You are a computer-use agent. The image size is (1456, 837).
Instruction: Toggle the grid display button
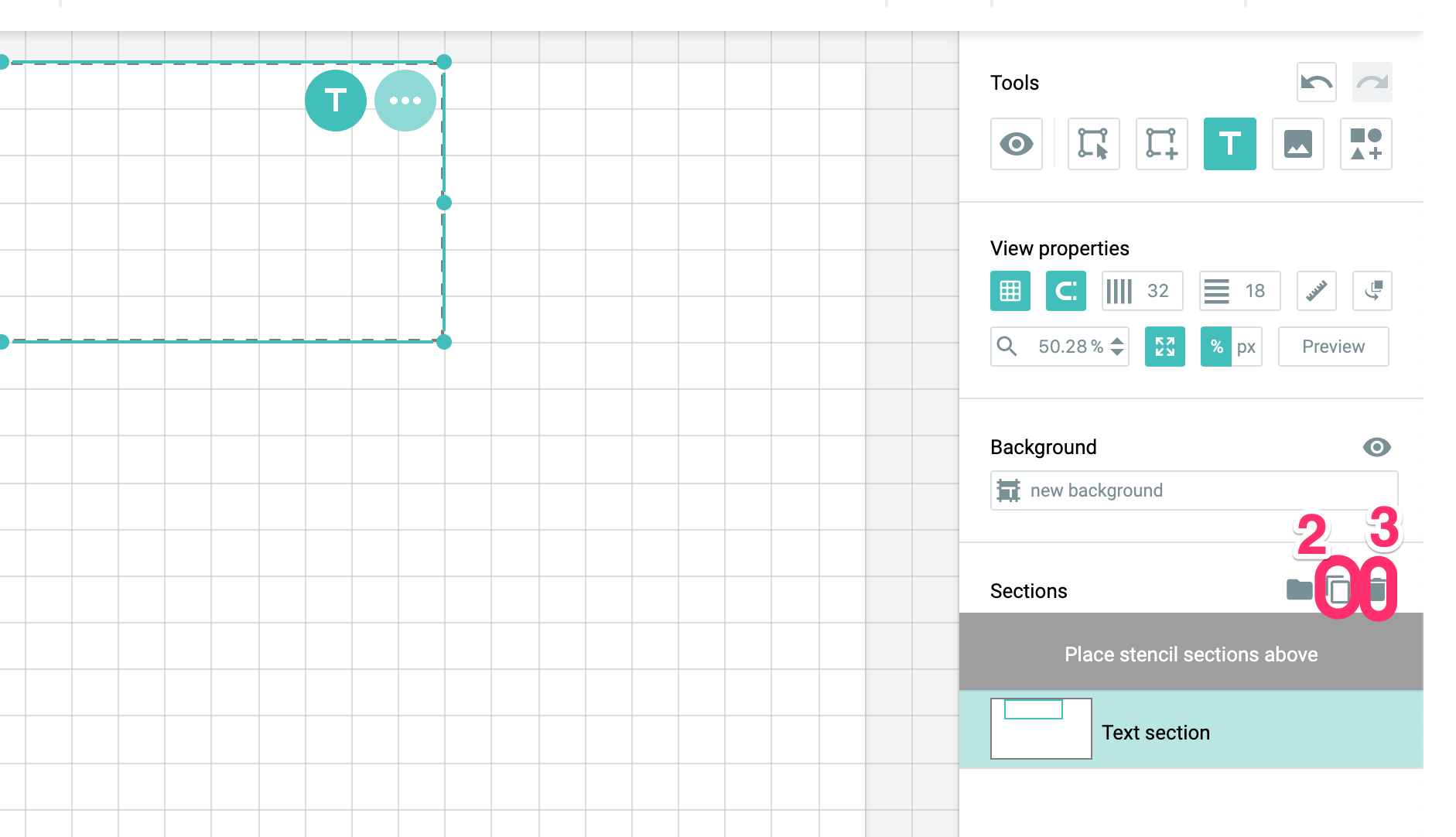click(1010, 291)
